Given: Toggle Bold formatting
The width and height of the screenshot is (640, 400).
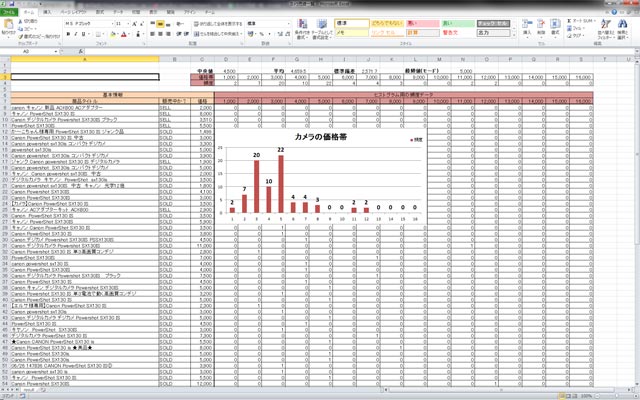Looking at the screenshot, I should (68, 34).
